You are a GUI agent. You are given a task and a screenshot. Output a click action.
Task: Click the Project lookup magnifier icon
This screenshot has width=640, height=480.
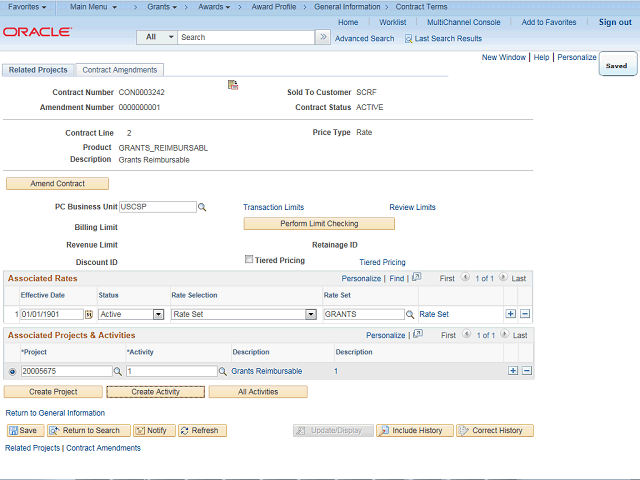[117, 371]
